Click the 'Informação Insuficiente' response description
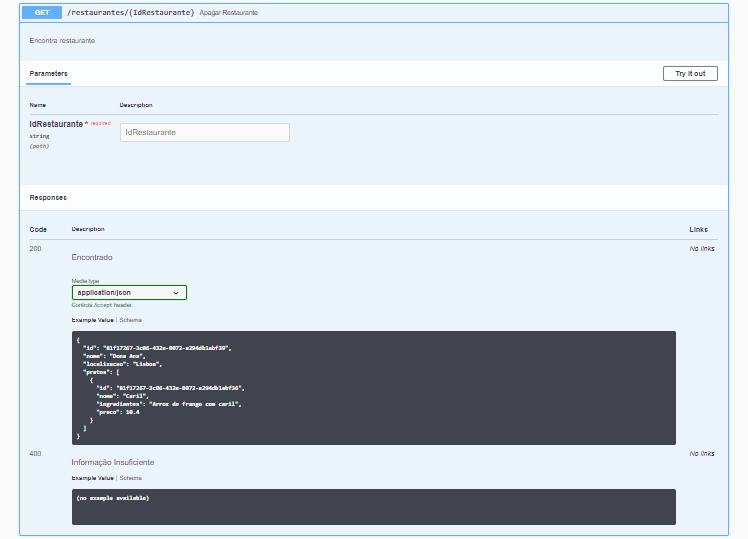This screenshot has width=748, height=539. click(x=113, y=462)
